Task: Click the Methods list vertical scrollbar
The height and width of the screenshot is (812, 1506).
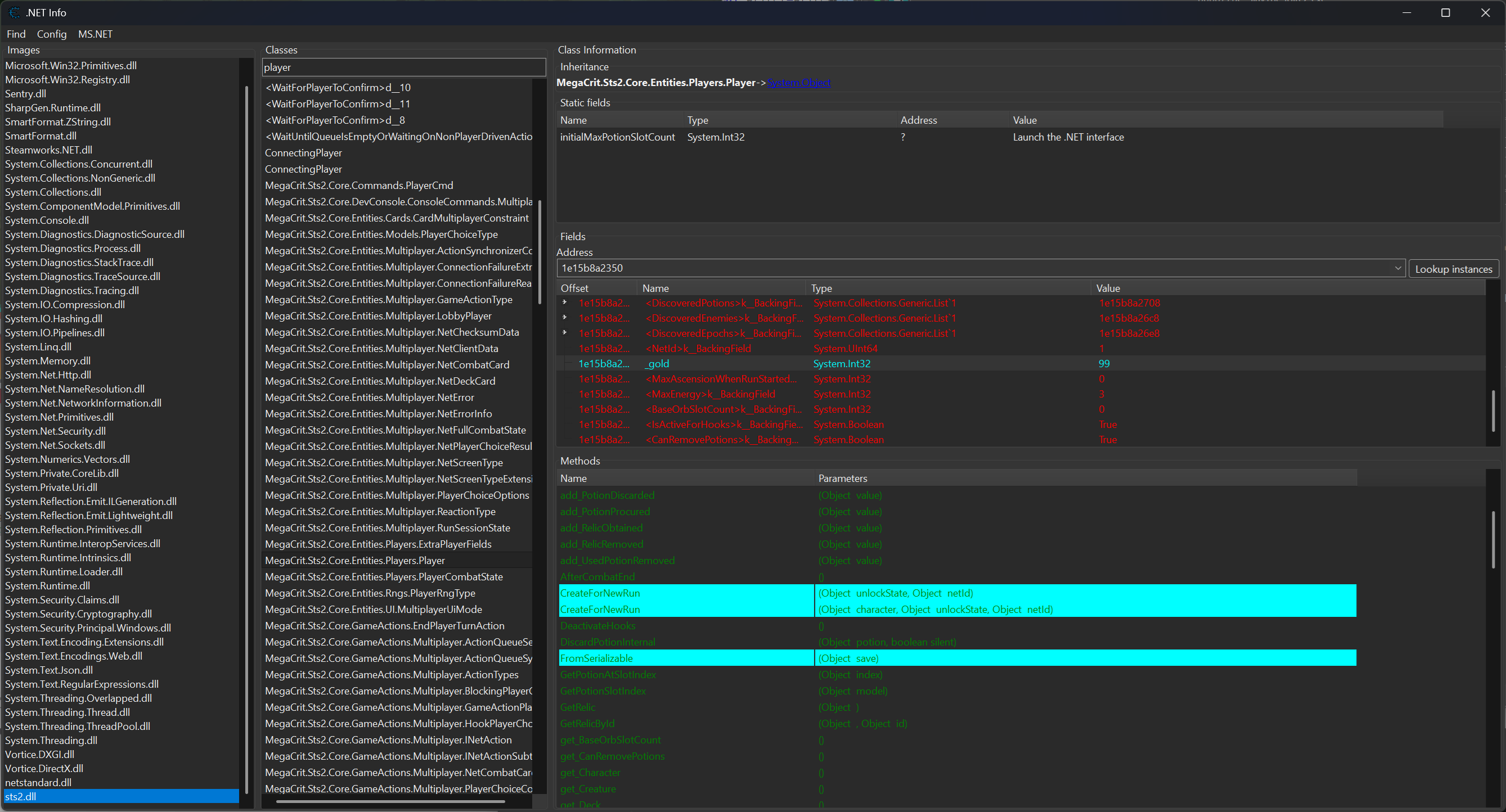Action: 1492,540
